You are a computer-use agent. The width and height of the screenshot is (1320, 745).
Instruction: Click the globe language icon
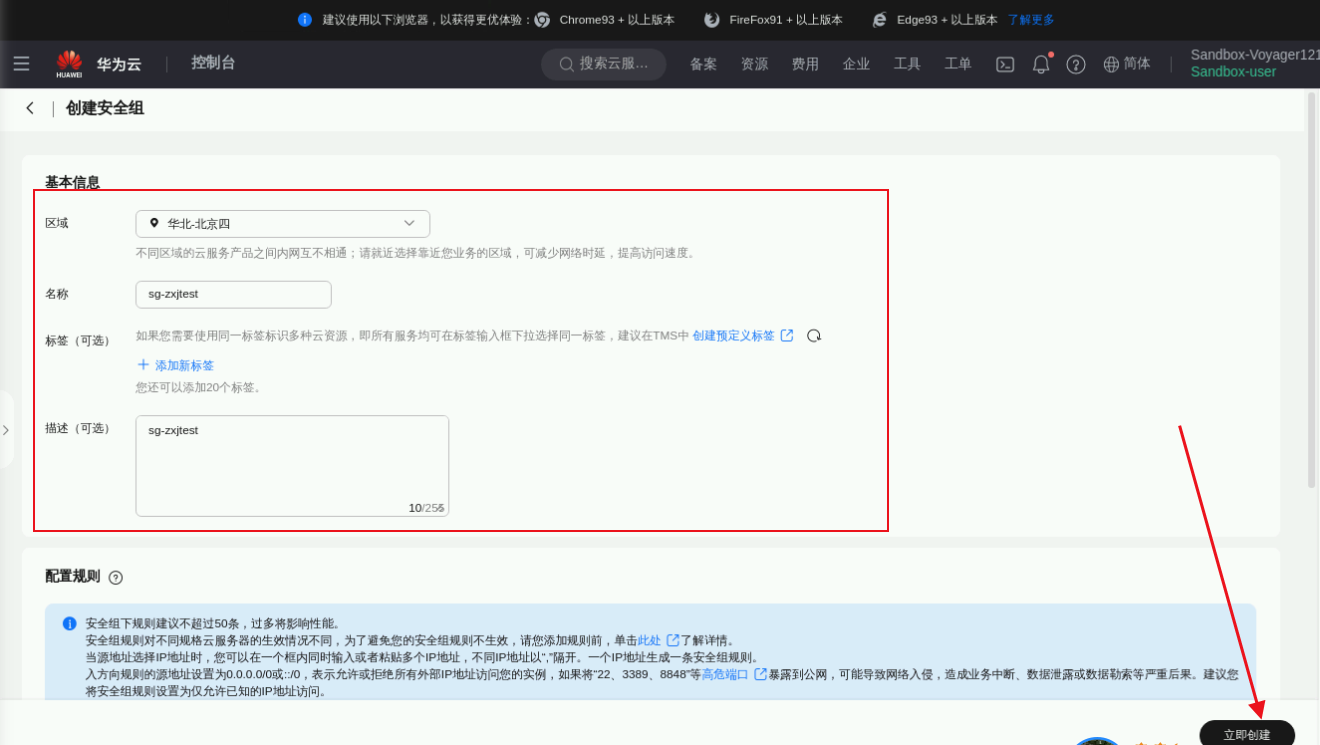tap(1111, 64)
